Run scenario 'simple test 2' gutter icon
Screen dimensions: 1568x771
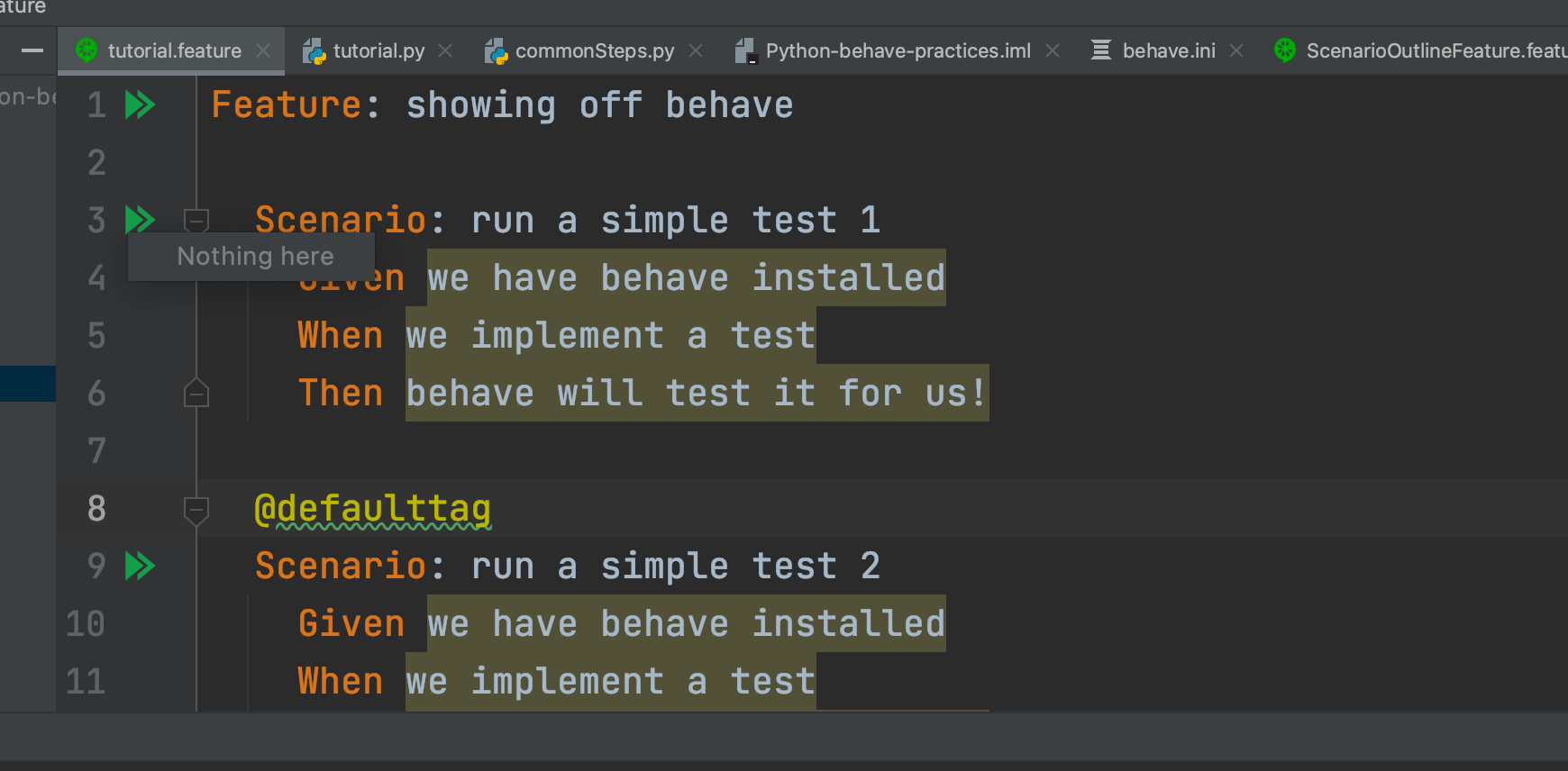coord(140,566)
